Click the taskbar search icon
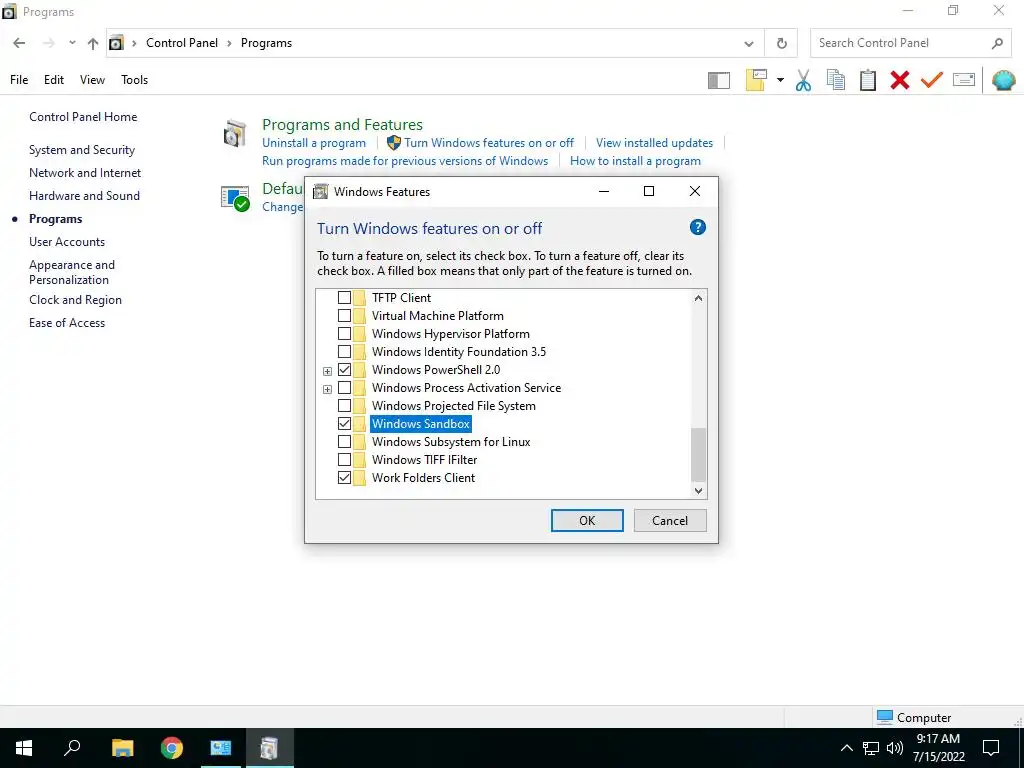This screenshot has width=1024, height=768. pyautogui.click(x=72, y=748)
